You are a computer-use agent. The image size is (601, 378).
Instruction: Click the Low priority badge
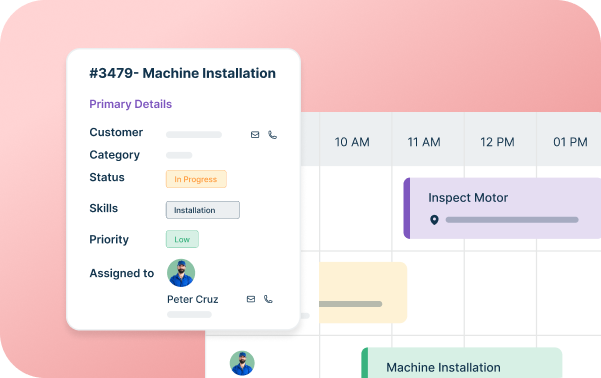182,239
